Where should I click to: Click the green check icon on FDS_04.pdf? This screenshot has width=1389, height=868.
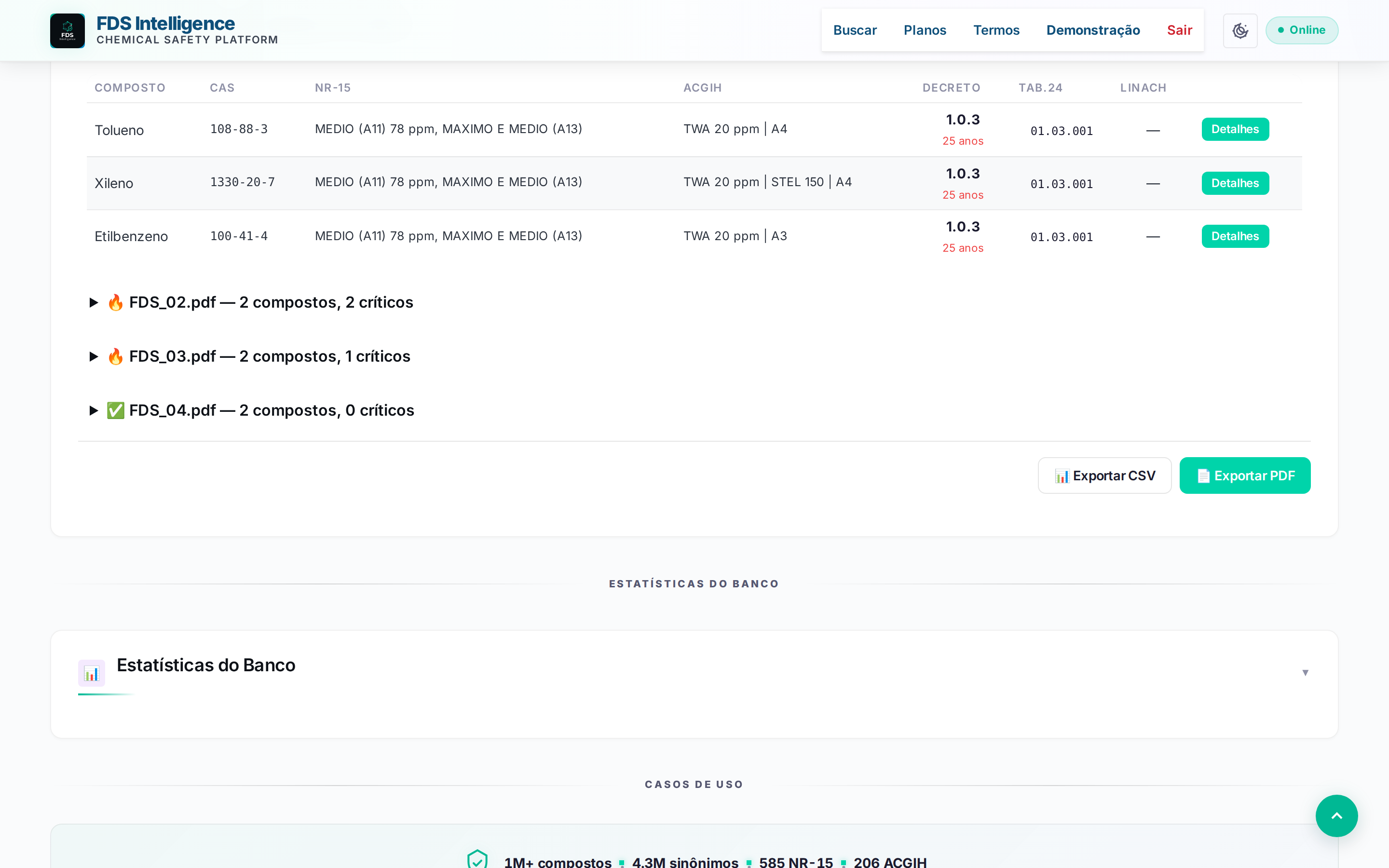point(115,410)
